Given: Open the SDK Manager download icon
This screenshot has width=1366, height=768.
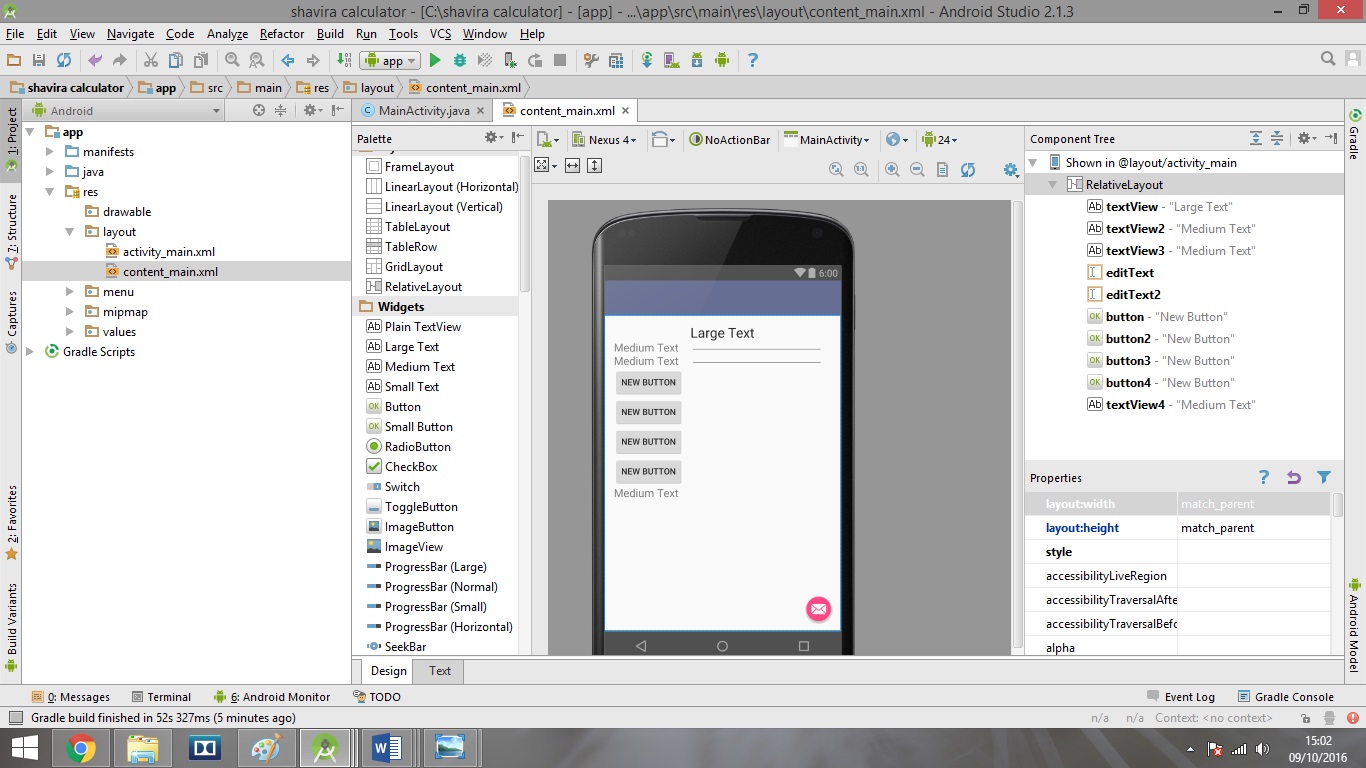Looking at the screenshot, I should click(x=697, y=60).
